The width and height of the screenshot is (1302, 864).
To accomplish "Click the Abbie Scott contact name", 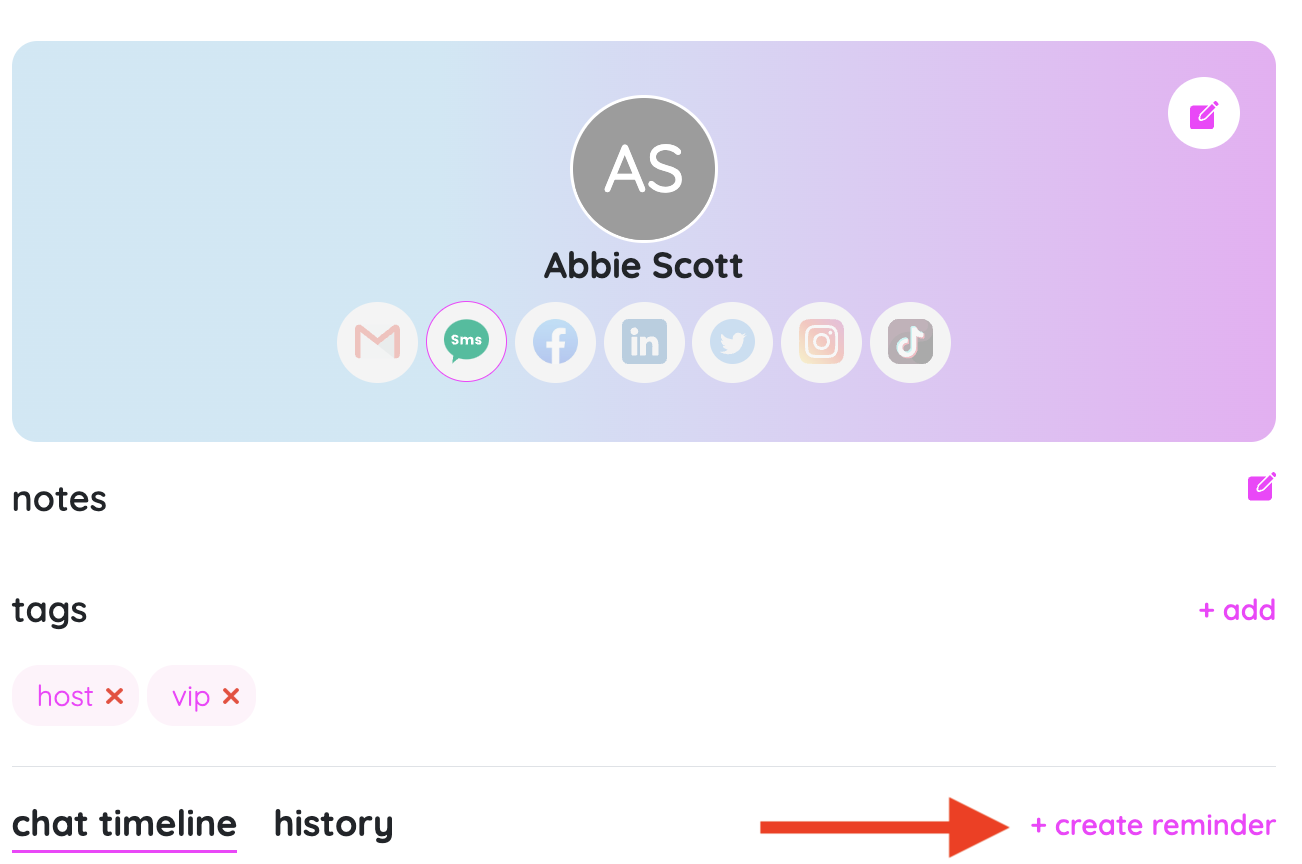I will [644, 266].
